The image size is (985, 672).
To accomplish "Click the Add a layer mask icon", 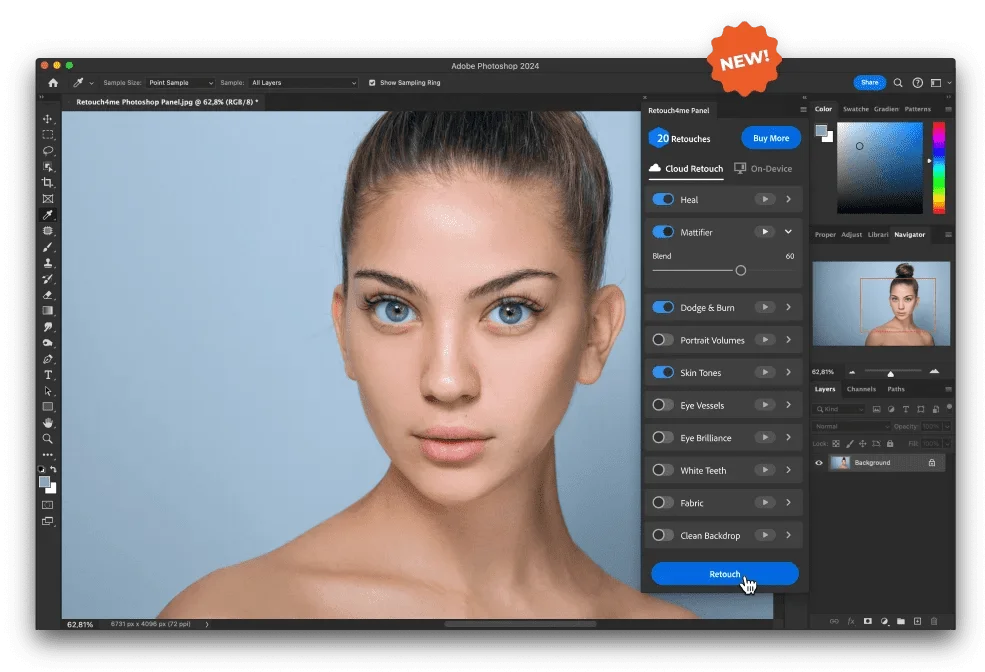I will (x=868, y=621).
